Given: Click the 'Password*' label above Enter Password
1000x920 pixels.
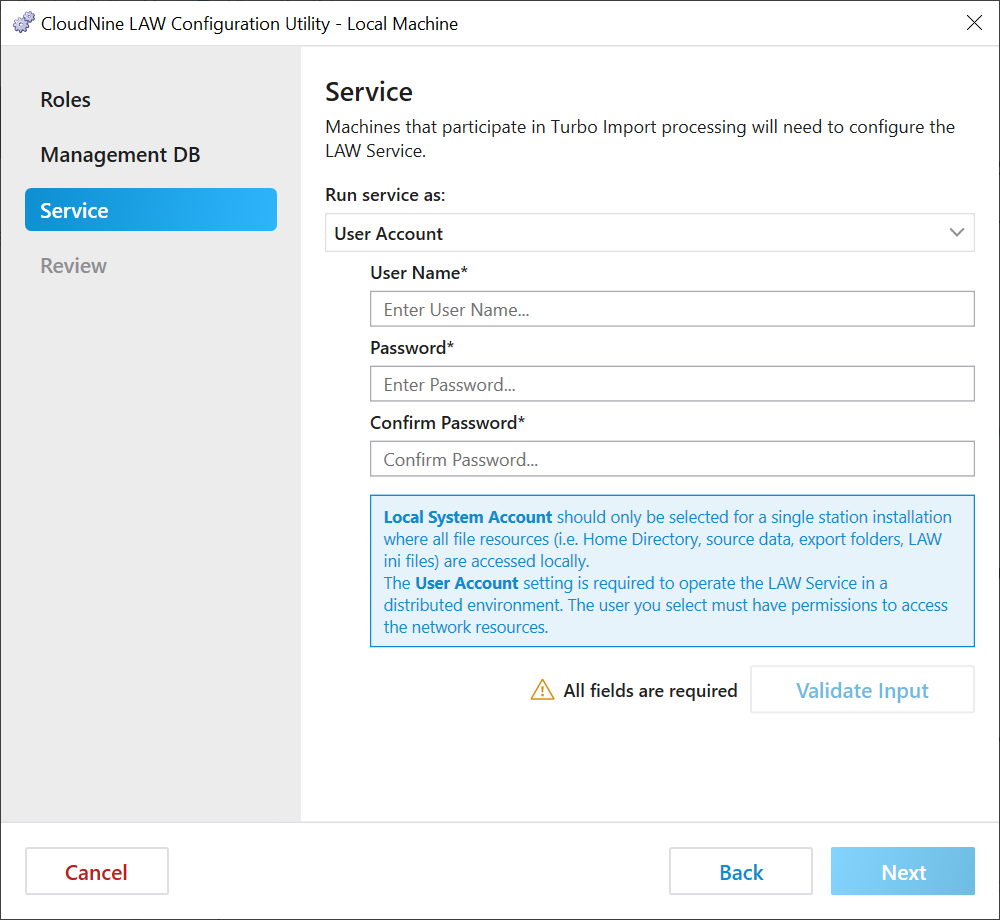Looking at the screenshot, I should (x=412, y=348).
